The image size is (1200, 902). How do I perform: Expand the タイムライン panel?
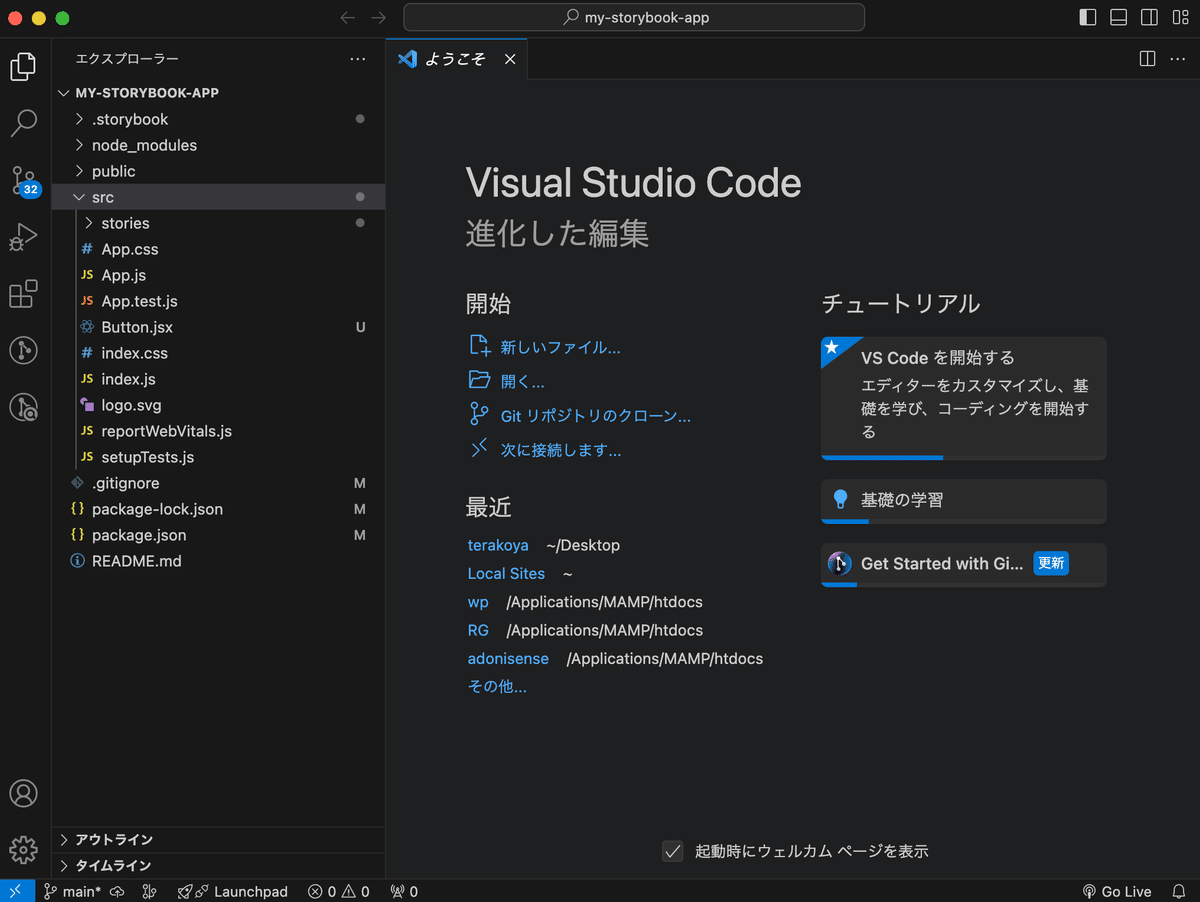click(x=218, y=866)
